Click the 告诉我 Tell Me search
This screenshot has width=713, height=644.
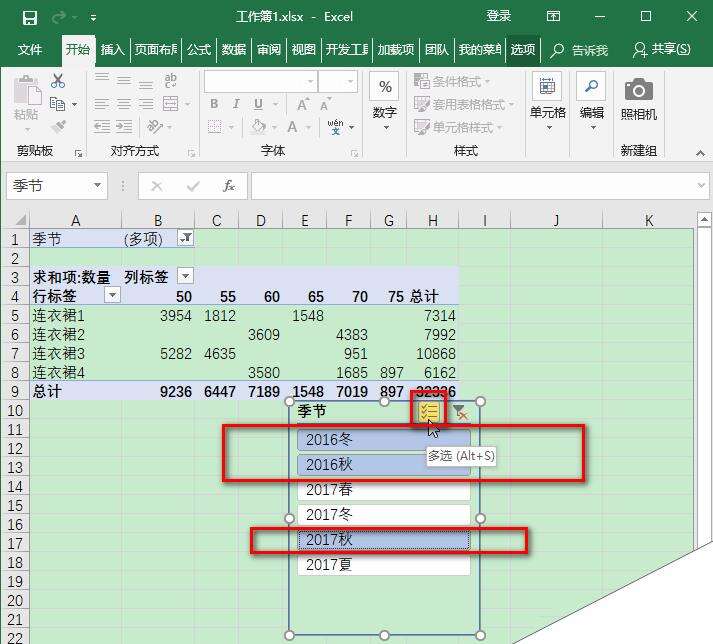[x=580, y=50]
